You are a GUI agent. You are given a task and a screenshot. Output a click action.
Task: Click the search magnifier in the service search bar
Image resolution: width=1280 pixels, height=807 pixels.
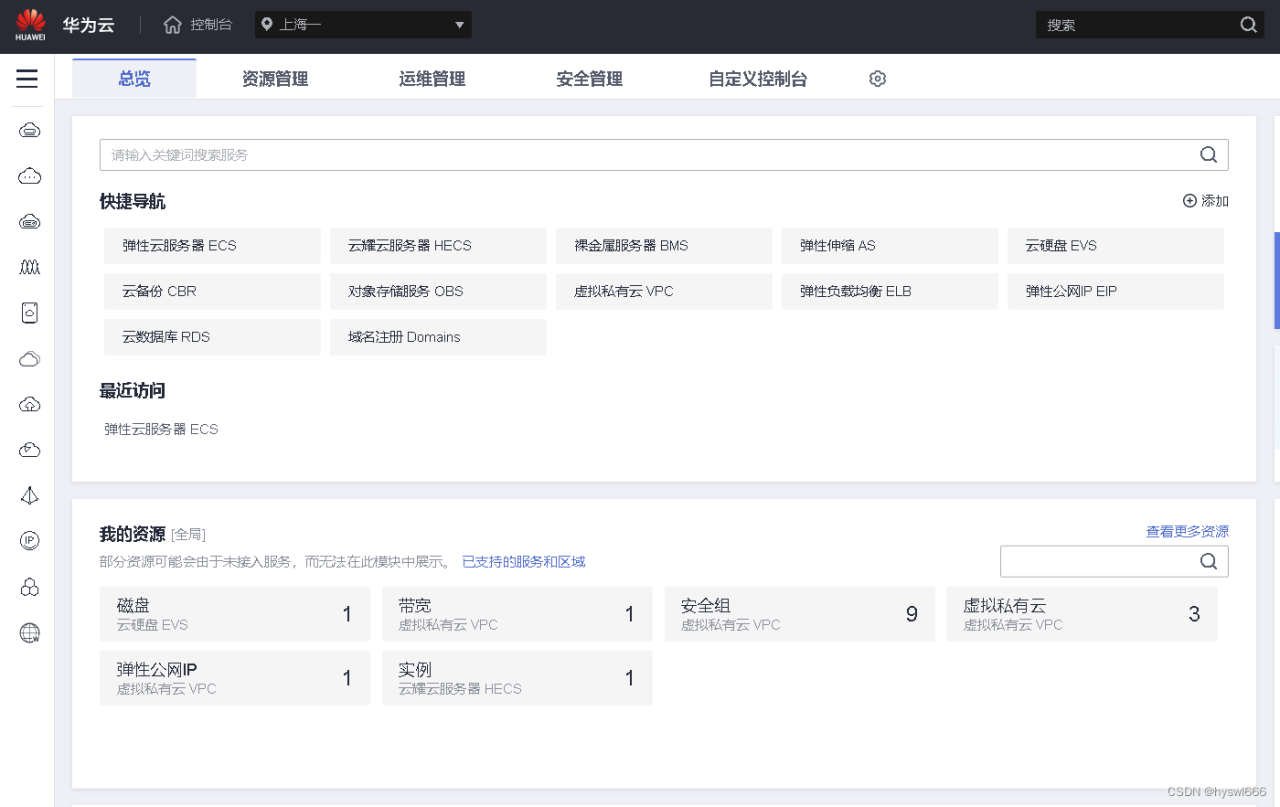pyautogui.click(x=1208, y=154)
